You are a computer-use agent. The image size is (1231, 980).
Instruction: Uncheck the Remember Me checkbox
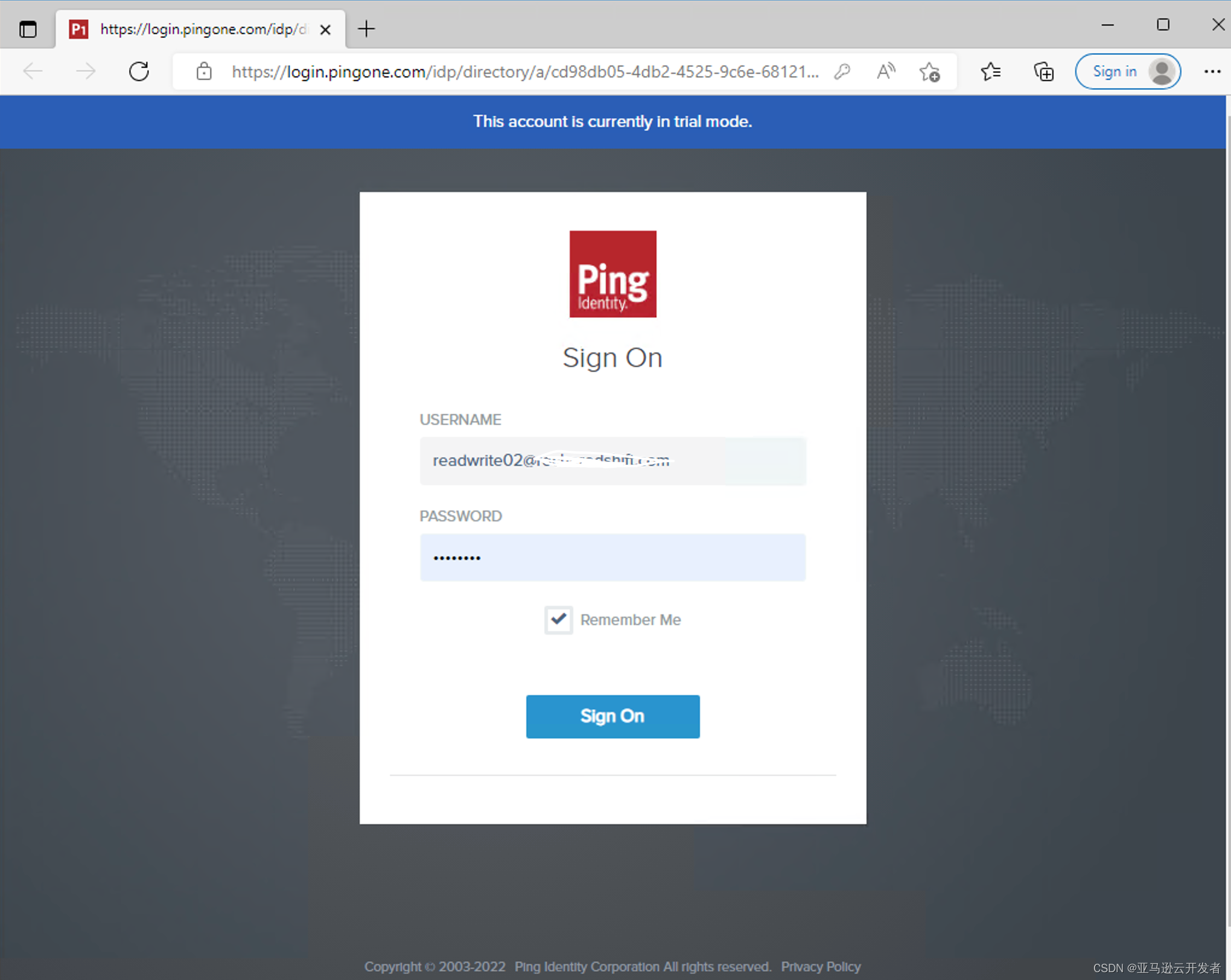[558, 620]
